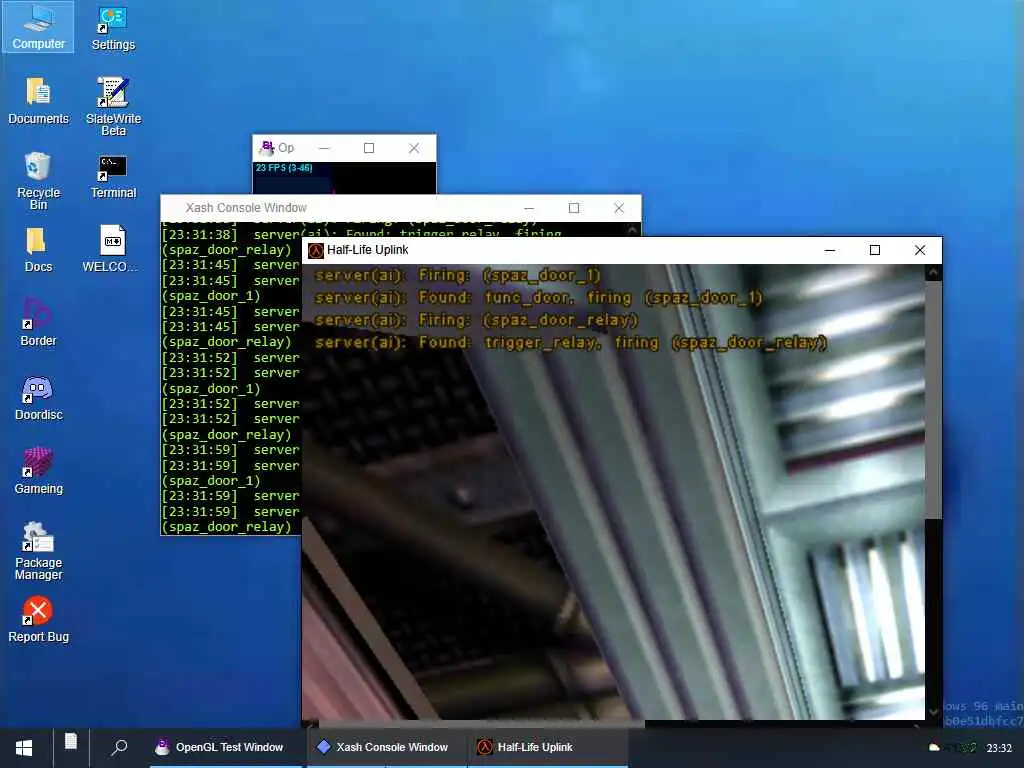Open the Docs folder on desktop
Image resolution: width=1024 pixels, height=768 pixels.
(x=38, y=249)
